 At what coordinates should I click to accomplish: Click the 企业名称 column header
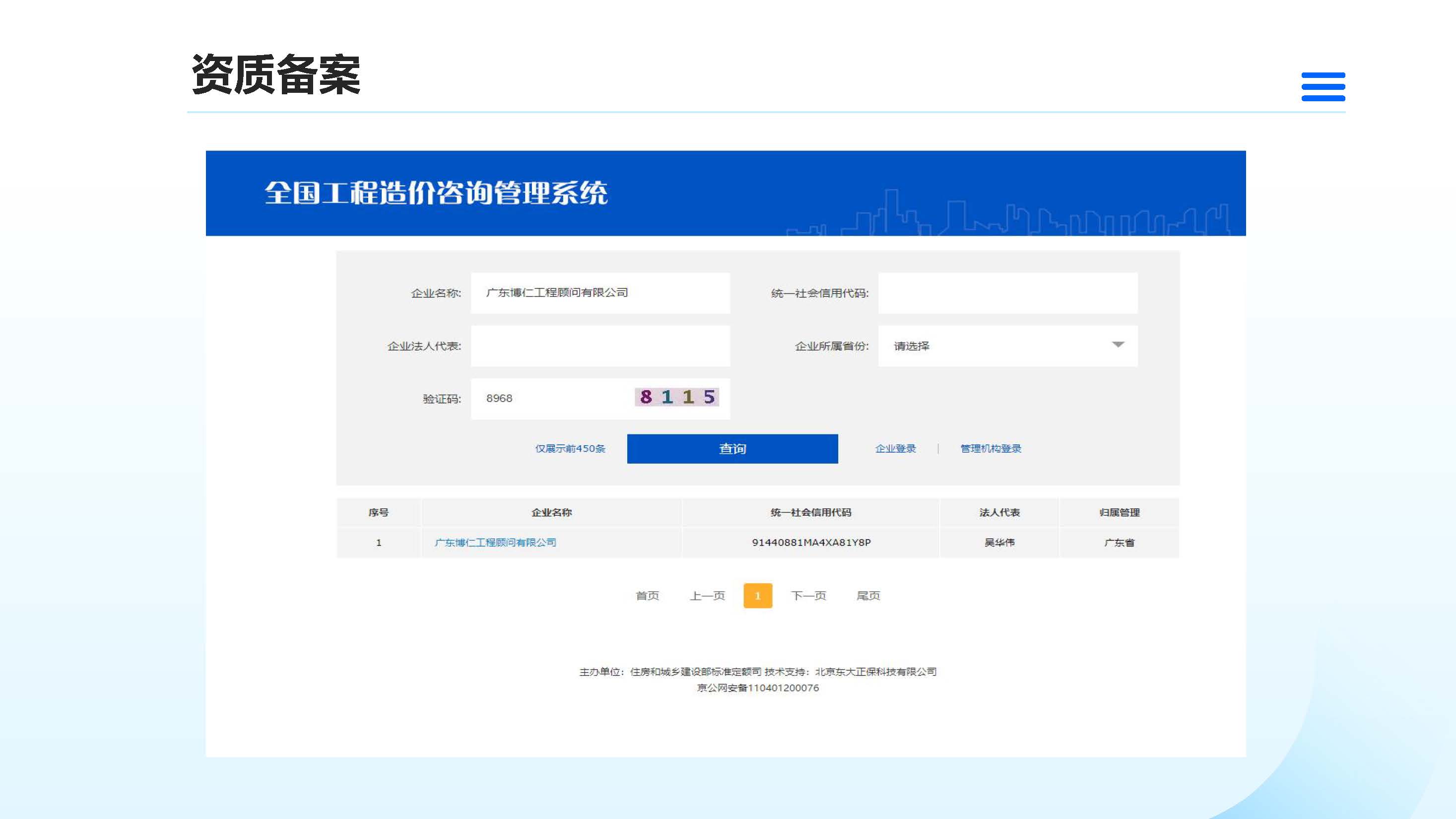pos(552,513)
